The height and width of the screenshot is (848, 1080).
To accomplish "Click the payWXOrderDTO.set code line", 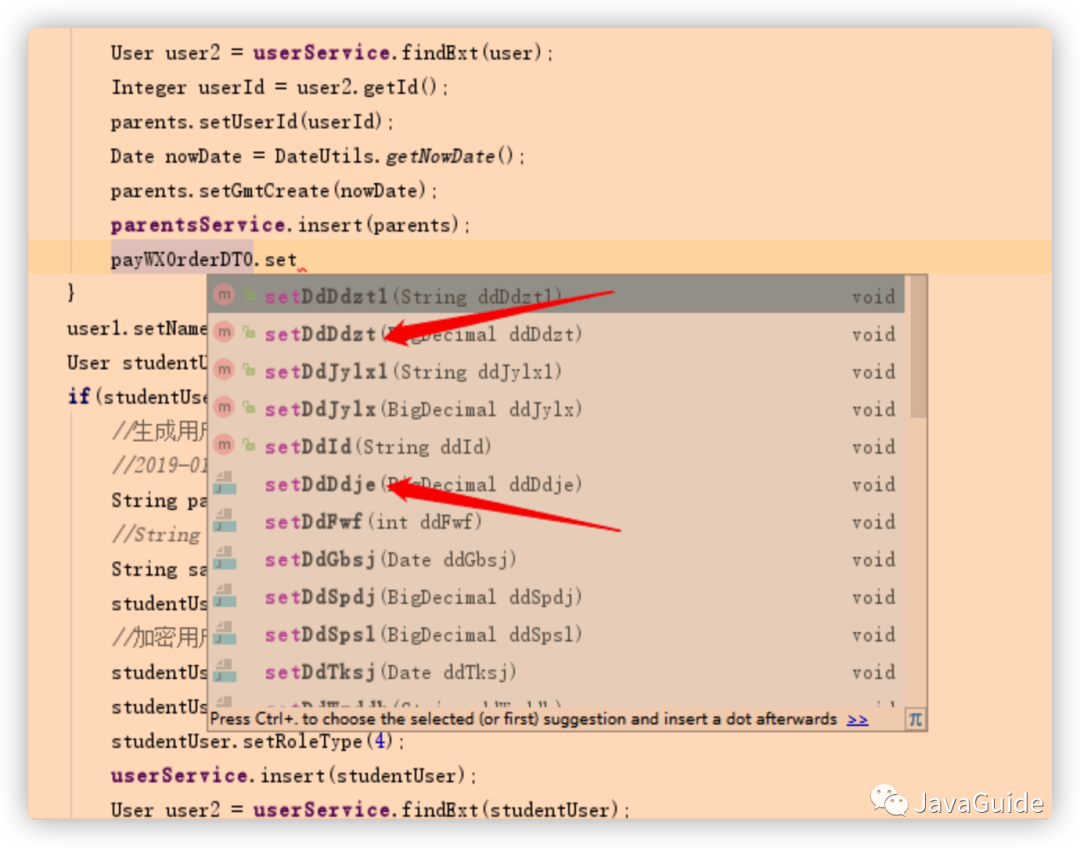I will click(204, 260).
